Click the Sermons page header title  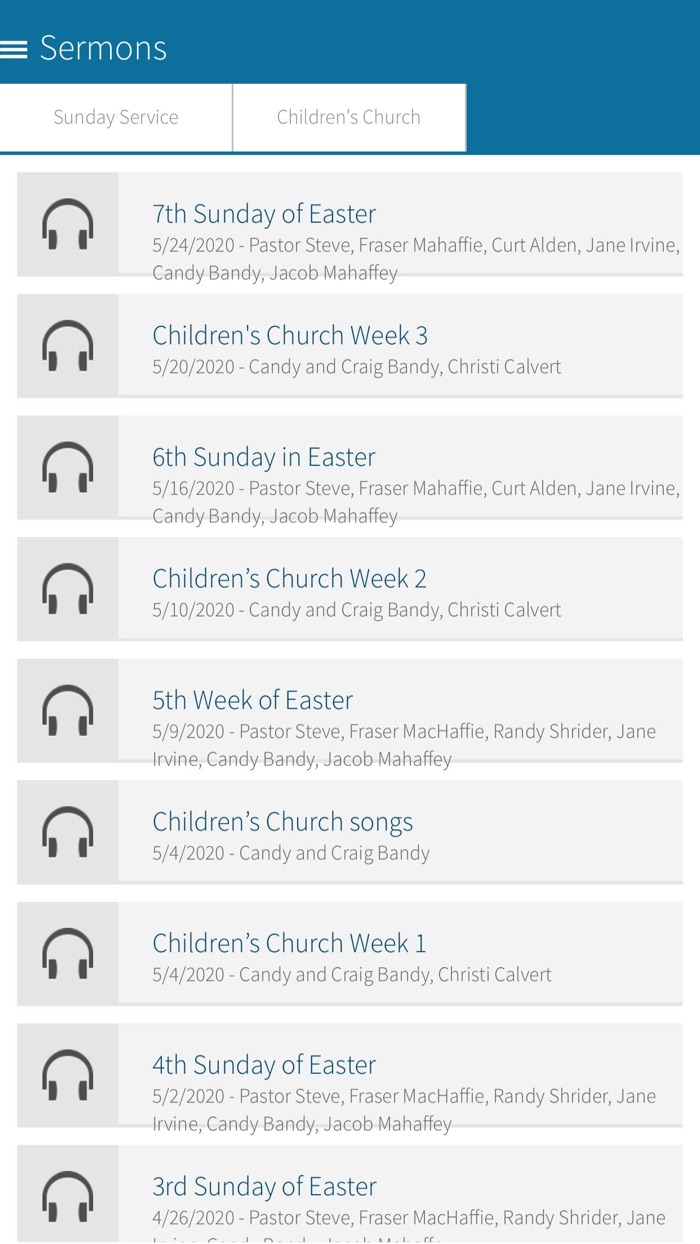tap(103, 48)
